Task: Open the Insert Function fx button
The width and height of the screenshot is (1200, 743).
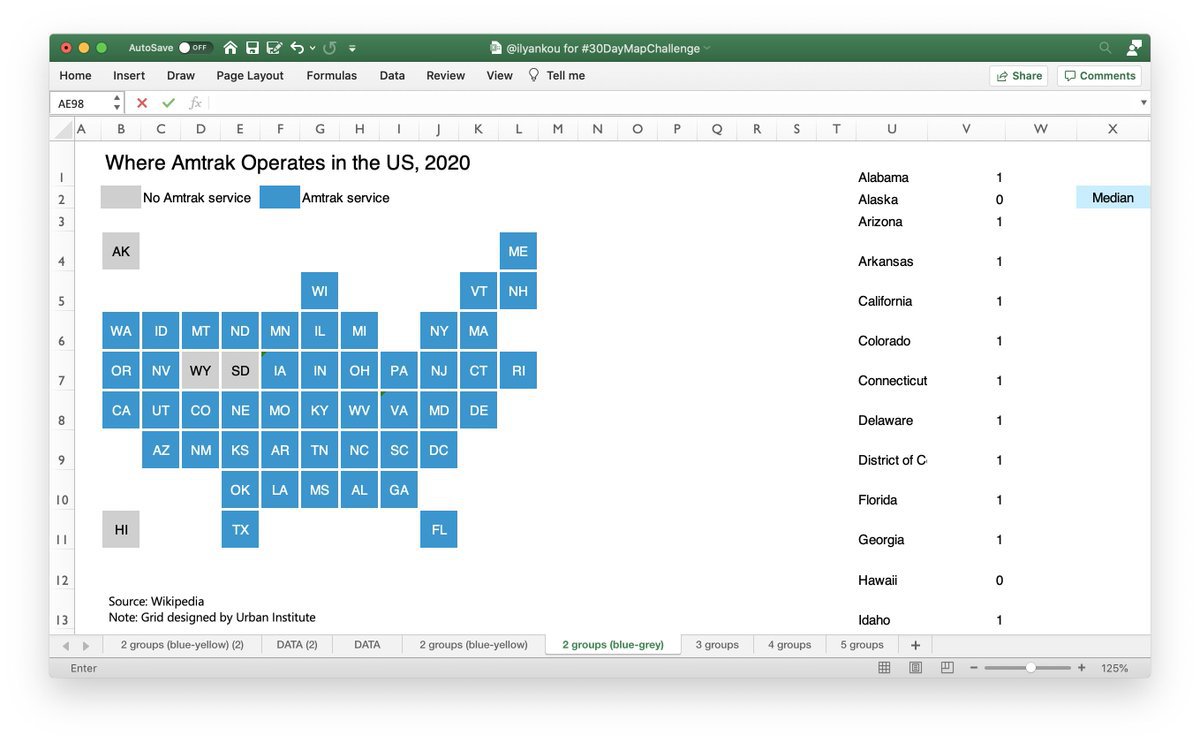Action: (196, 103)
